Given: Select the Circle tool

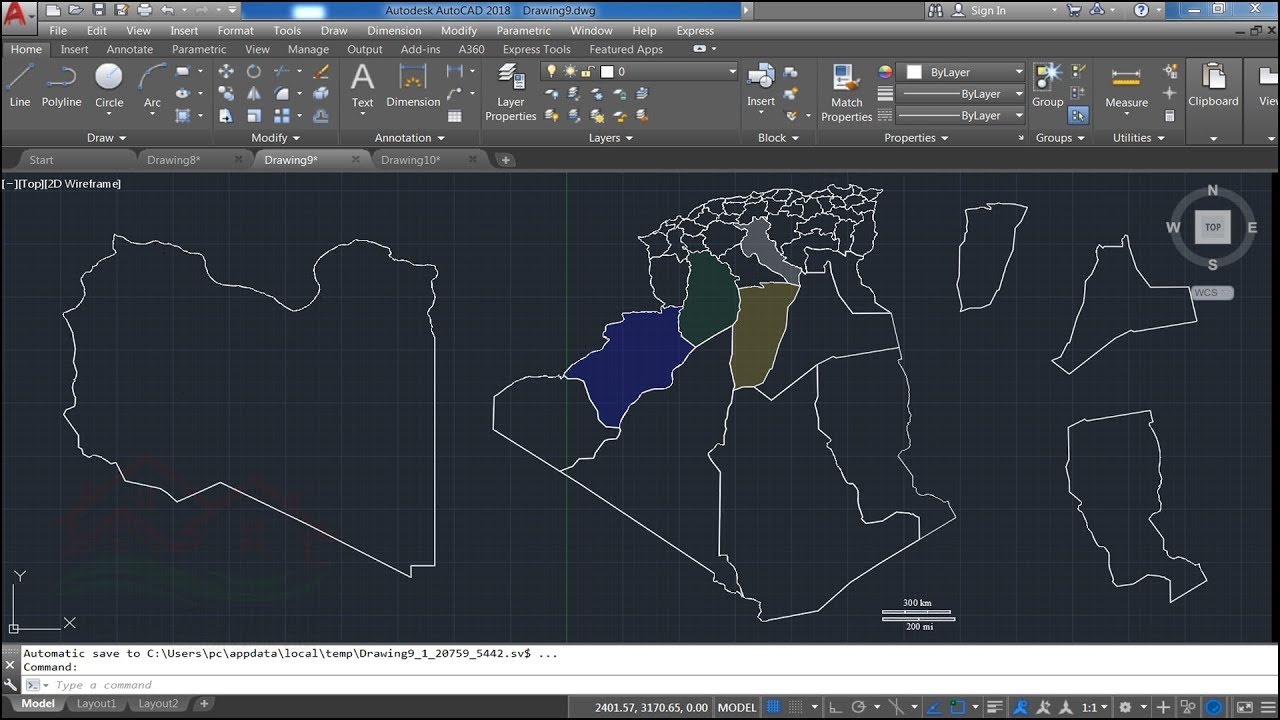Looking at the screenshot, I should (x=109, y=86).
